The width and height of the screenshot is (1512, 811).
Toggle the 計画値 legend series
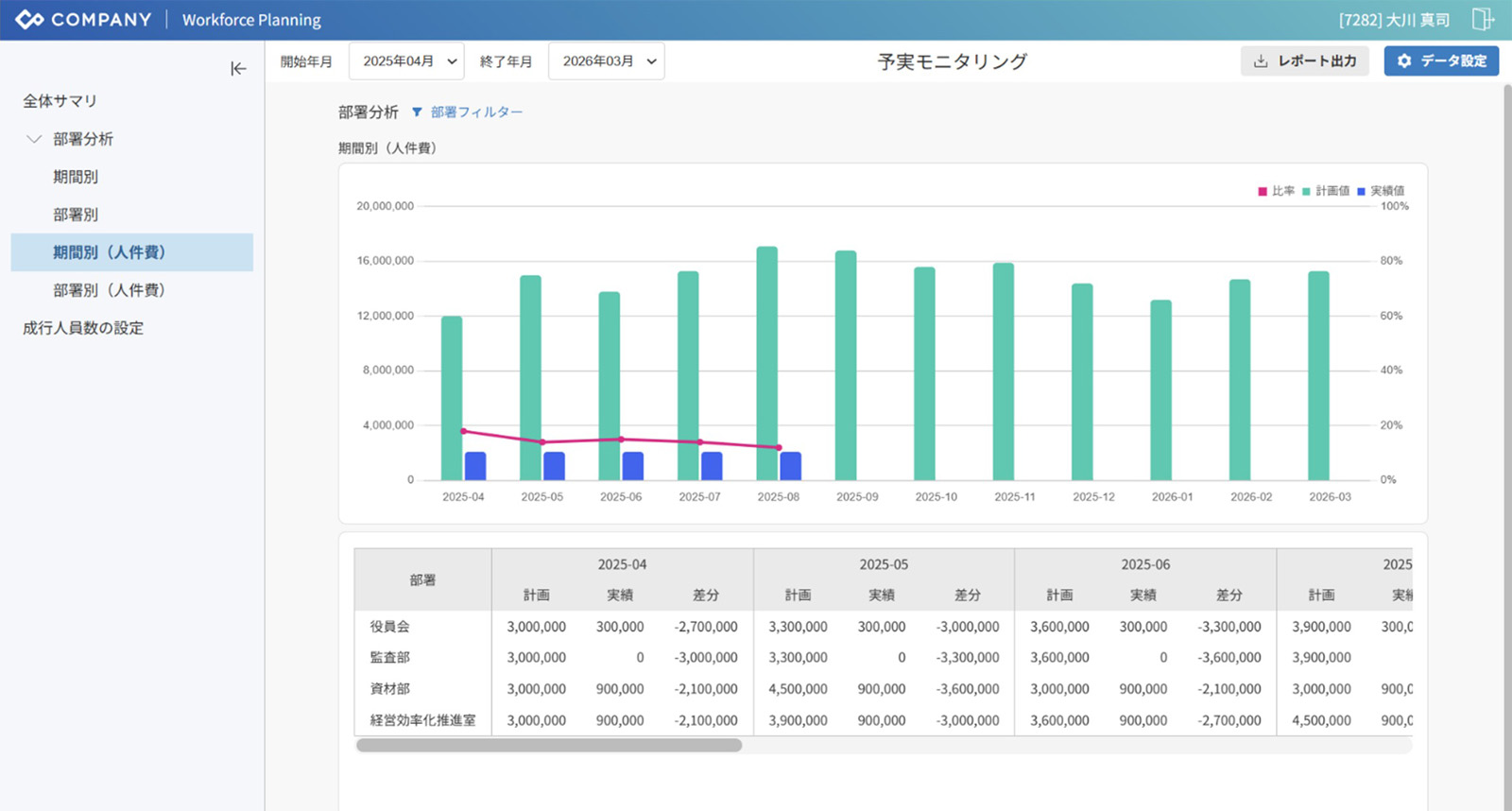pos(1326,191)
